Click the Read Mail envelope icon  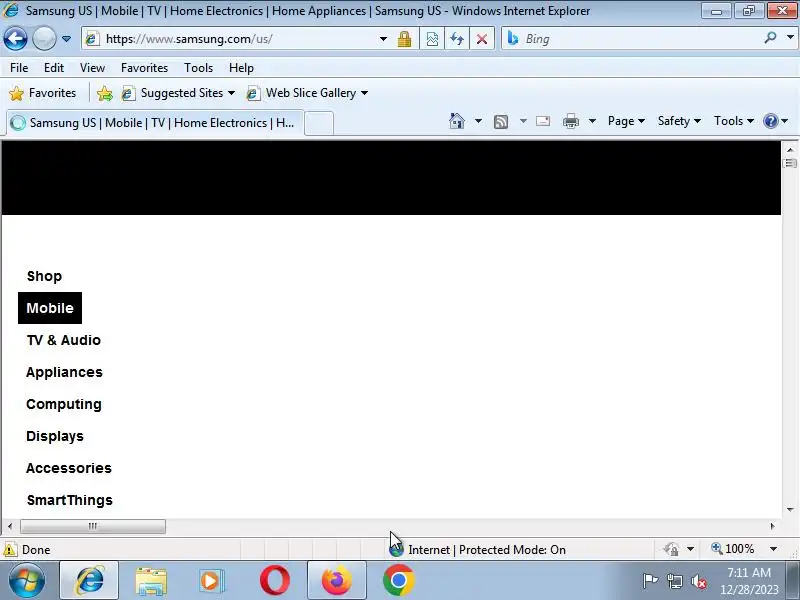click(543, 121)
